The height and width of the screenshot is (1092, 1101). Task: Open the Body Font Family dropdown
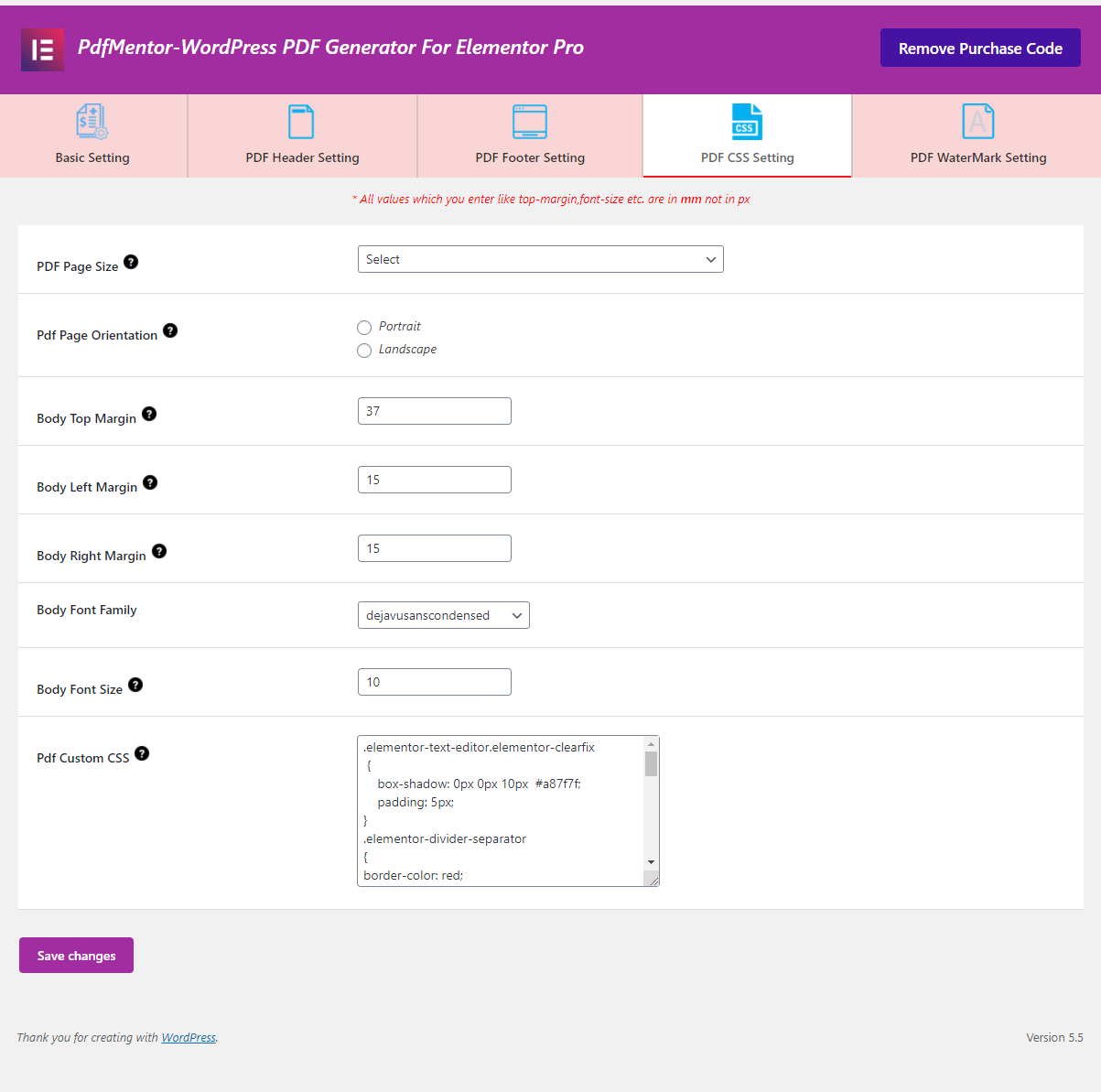[443, 614]
